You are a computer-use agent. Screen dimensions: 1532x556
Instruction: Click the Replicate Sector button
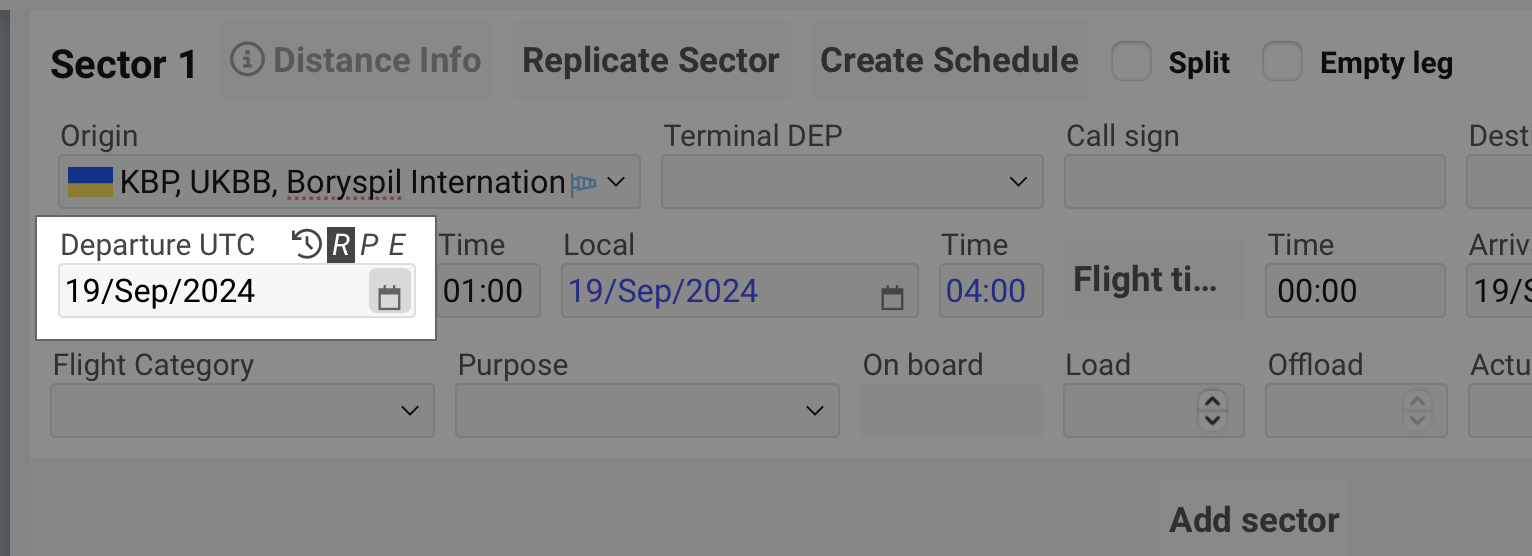[x=650, y=61]
